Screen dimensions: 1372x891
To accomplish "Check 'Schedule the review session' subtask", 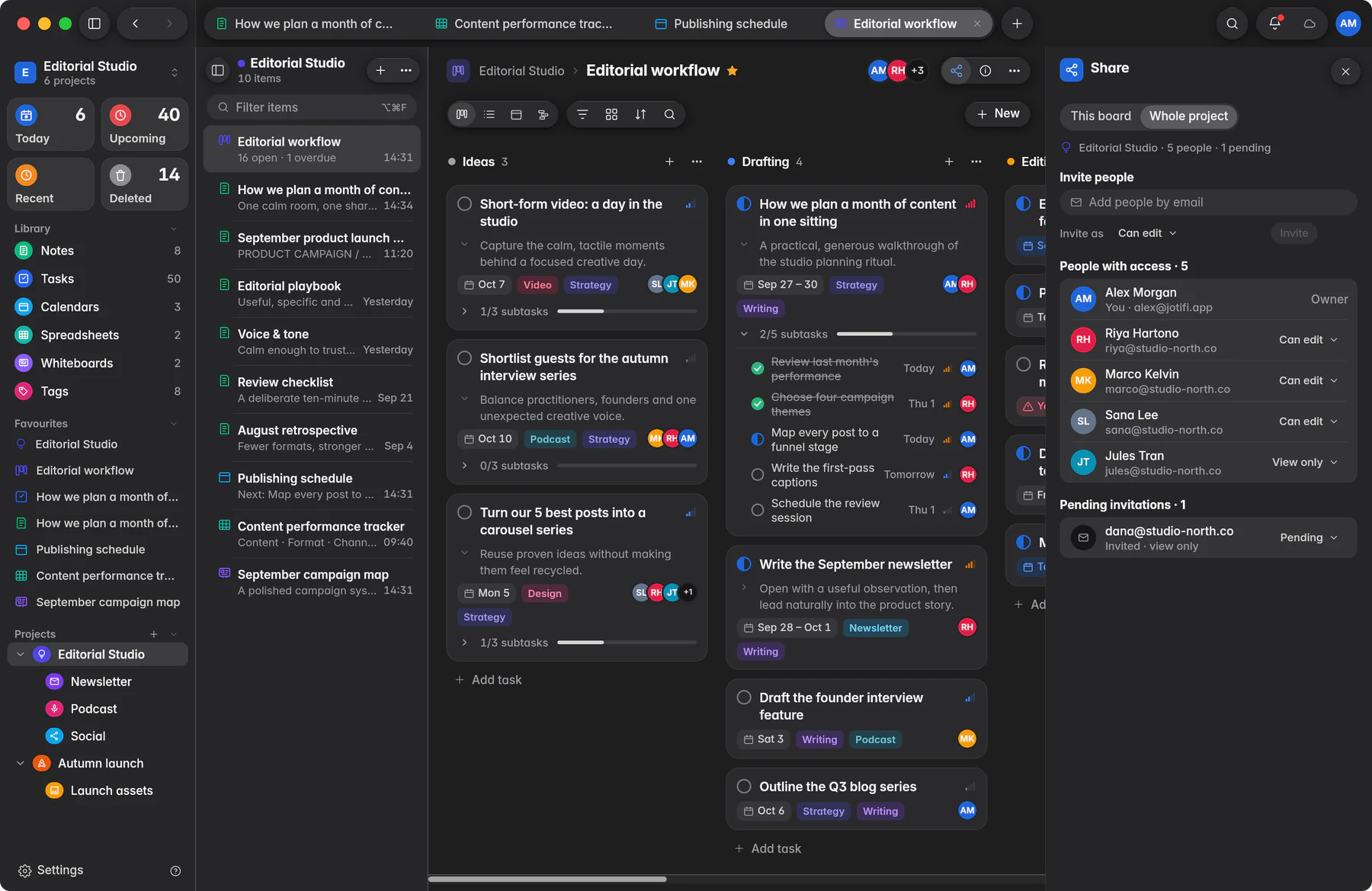I will pyautogui.click(x=758, y=510).
